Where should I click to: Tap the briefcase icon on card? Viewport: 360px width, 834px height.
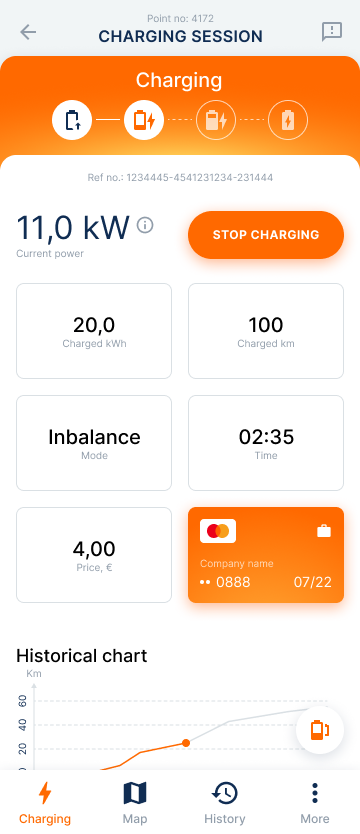point(324,530)
